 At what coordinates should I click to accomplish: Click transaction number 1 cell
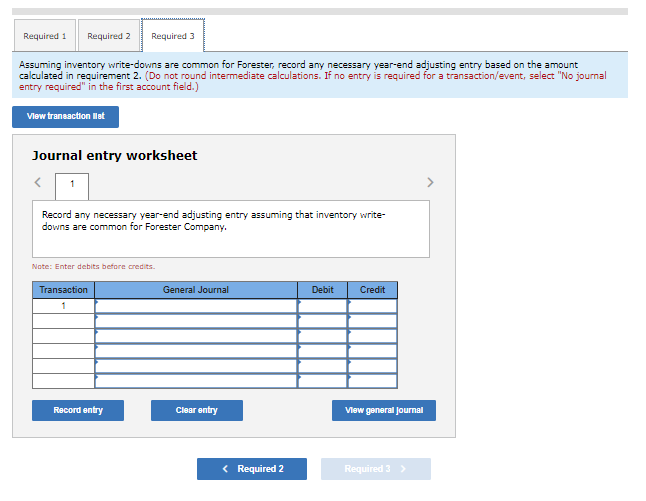click(x=63, y=306)
